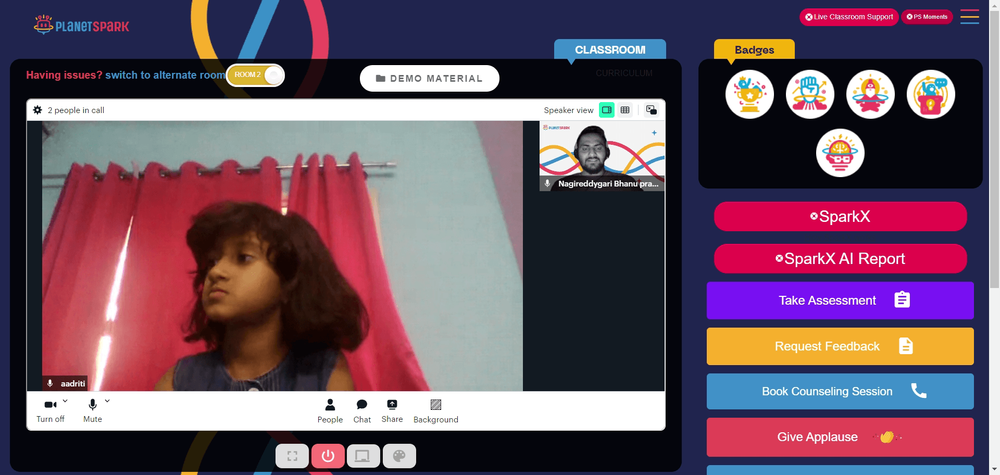
Task: Open Background effects
Action: pos(436,411)
